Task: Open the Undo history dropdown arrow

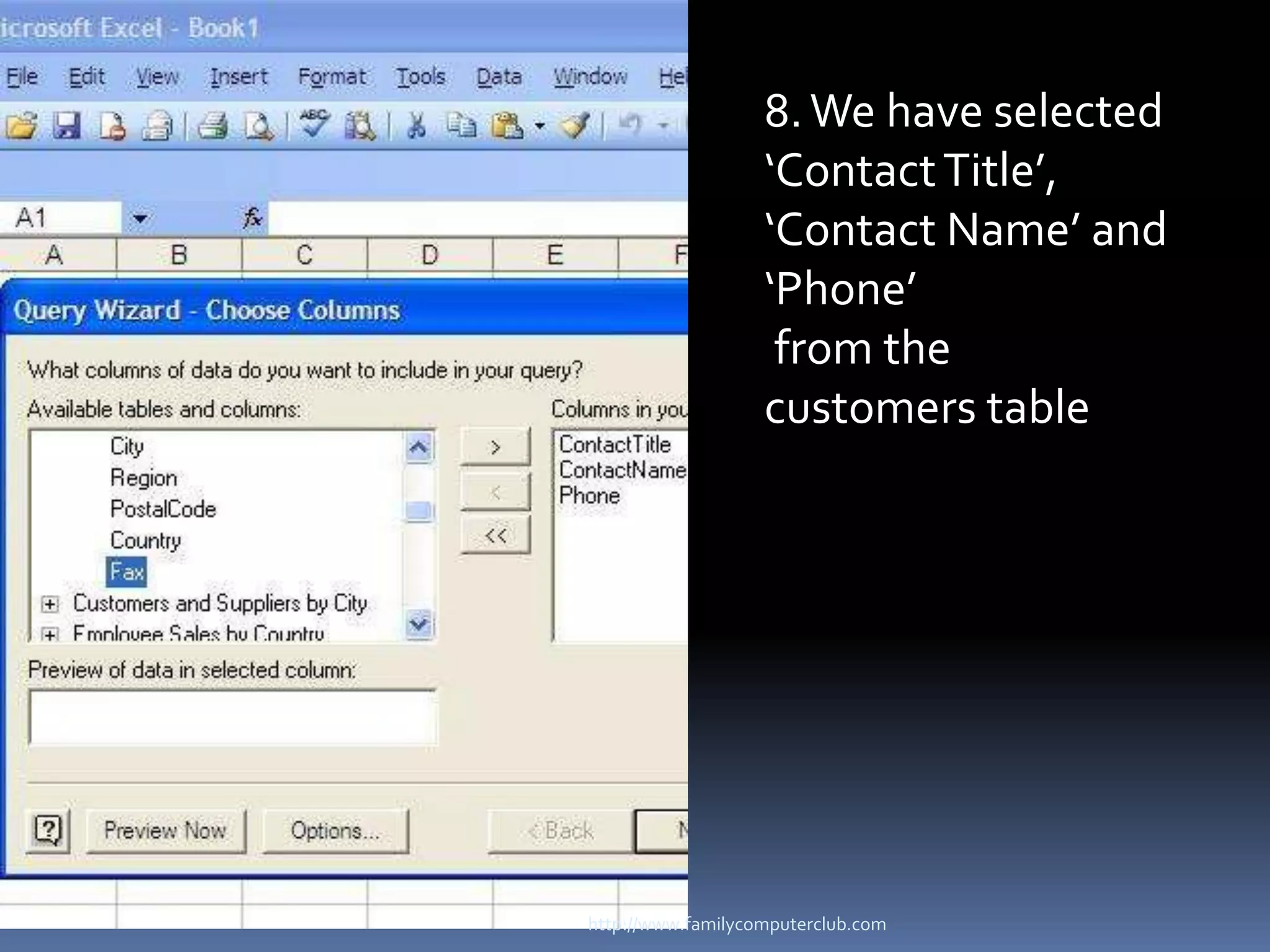Action: [663, 126]
